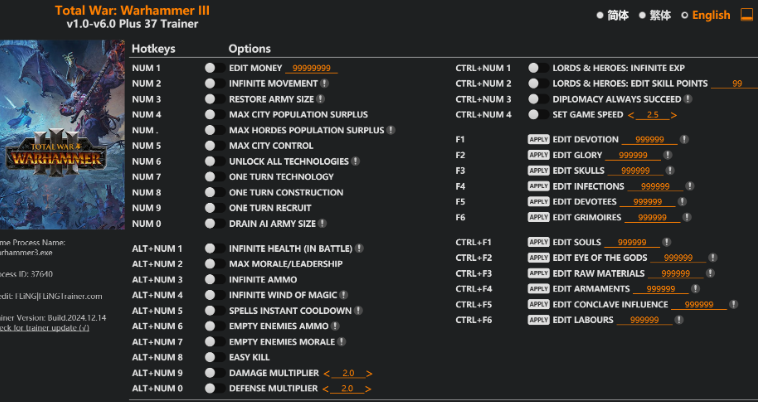The width and height of the screenshot is (758, 402).
Task: Click info icon beside Diplomacy Always Succeed
Action: pyautogui.click(x=687, y=99)
